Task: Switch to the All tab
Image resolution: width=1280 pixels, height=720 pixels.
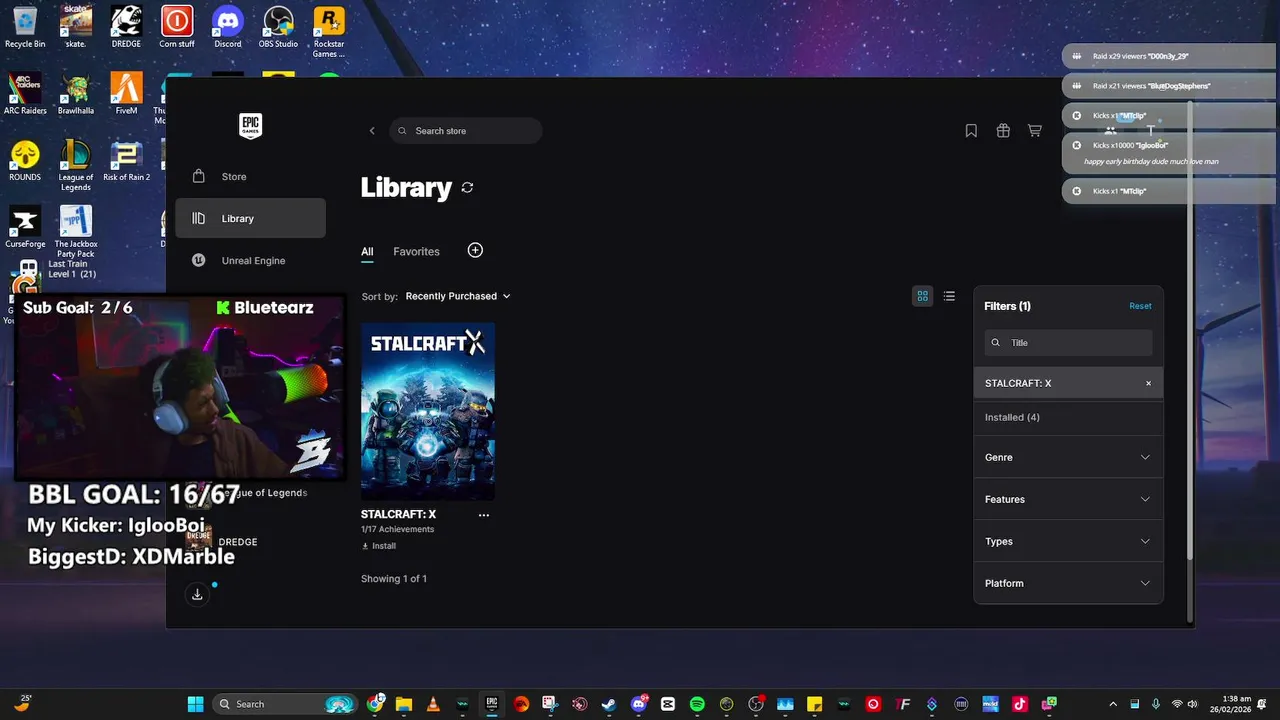Action: (367, 252)
